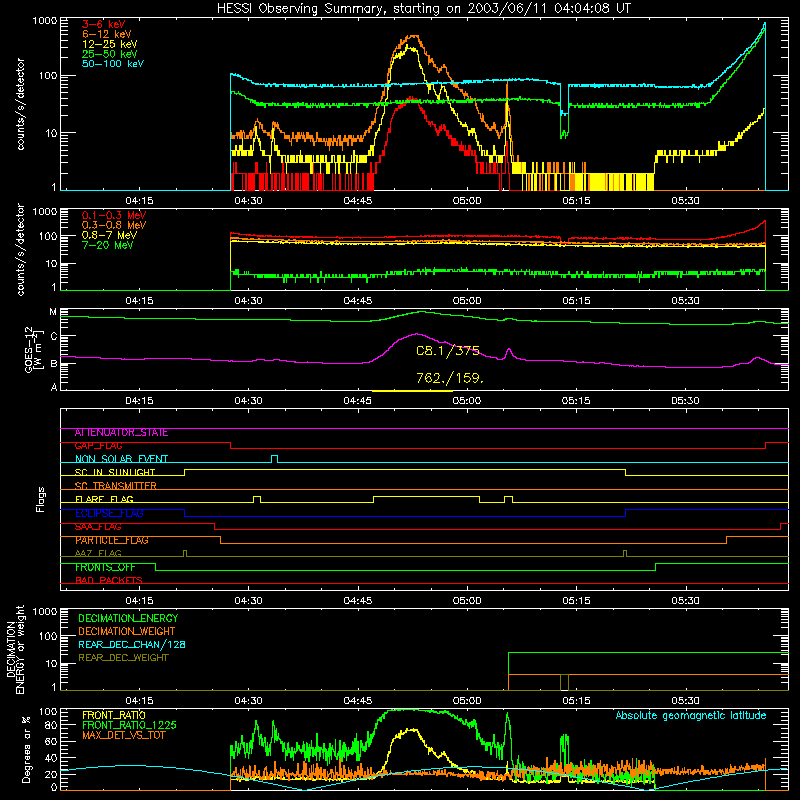This screenshot has width=800, height=800.
Task: Select the PARTICLE_FLAG label
Action: click(x=112, y=540)
